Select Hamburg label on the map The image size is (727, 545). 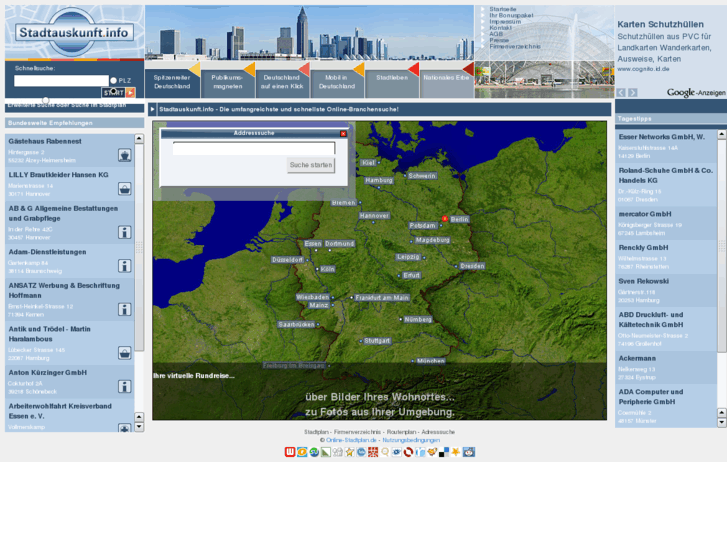coord(378,180)
